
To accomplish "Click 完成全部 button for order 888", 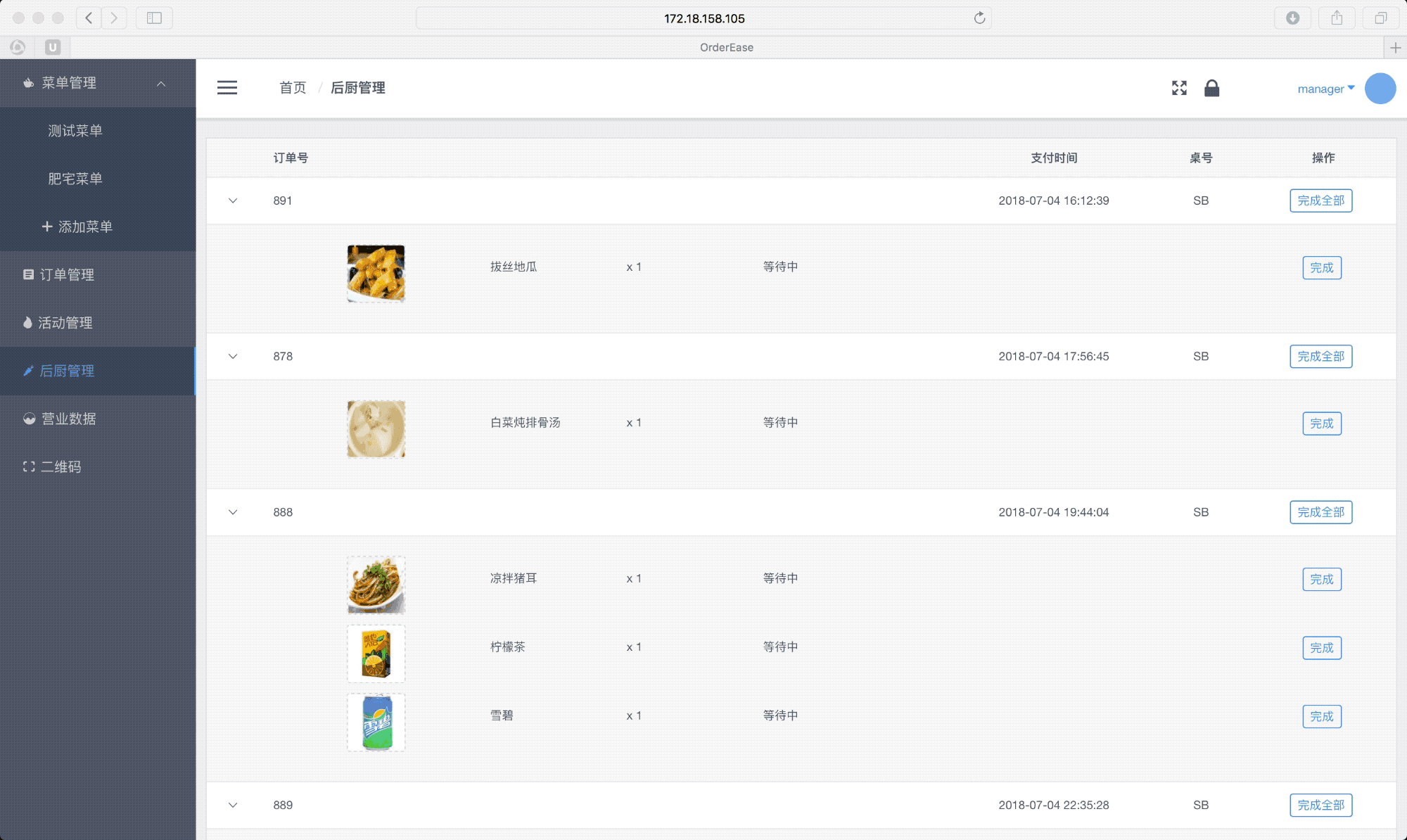I will 1320,512.
